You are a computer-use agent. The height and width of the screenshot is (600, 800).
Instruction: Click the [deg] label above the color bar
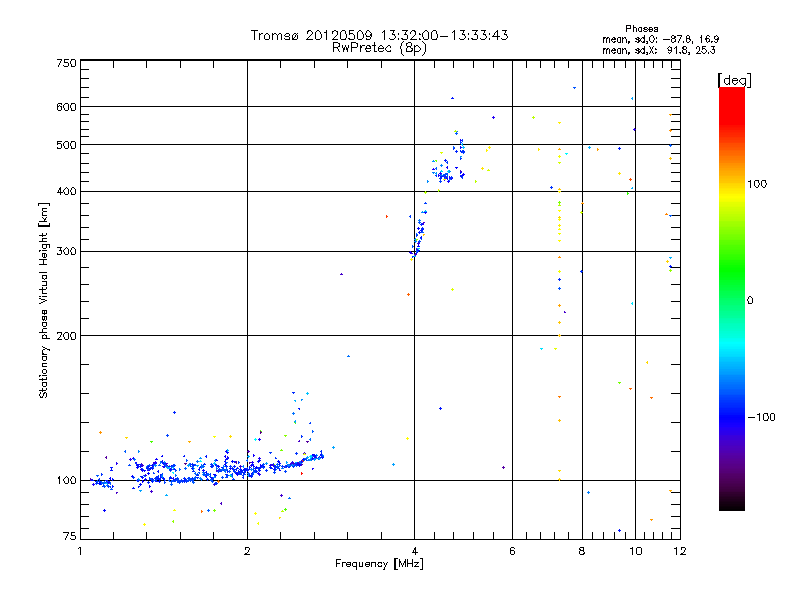[x=734, y=80]
